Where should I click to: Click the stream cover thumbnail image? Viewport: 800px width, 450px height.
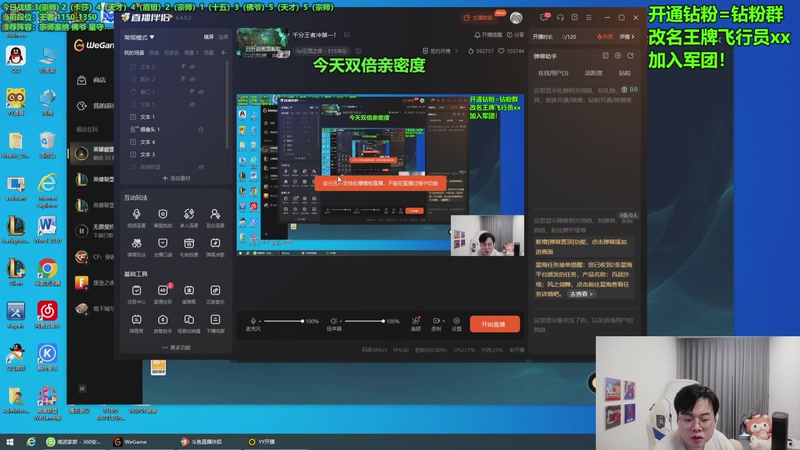click(x=262, y=42)
